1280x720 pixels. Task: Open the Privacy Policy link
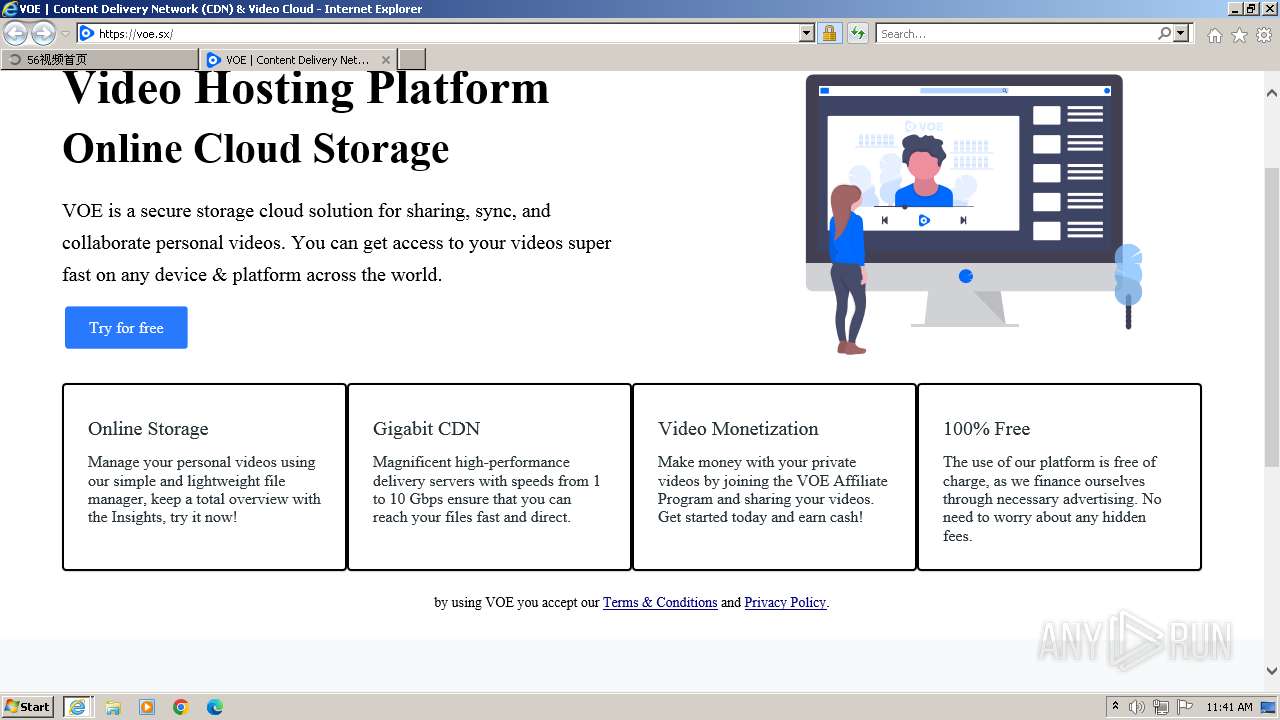[785, 602]
